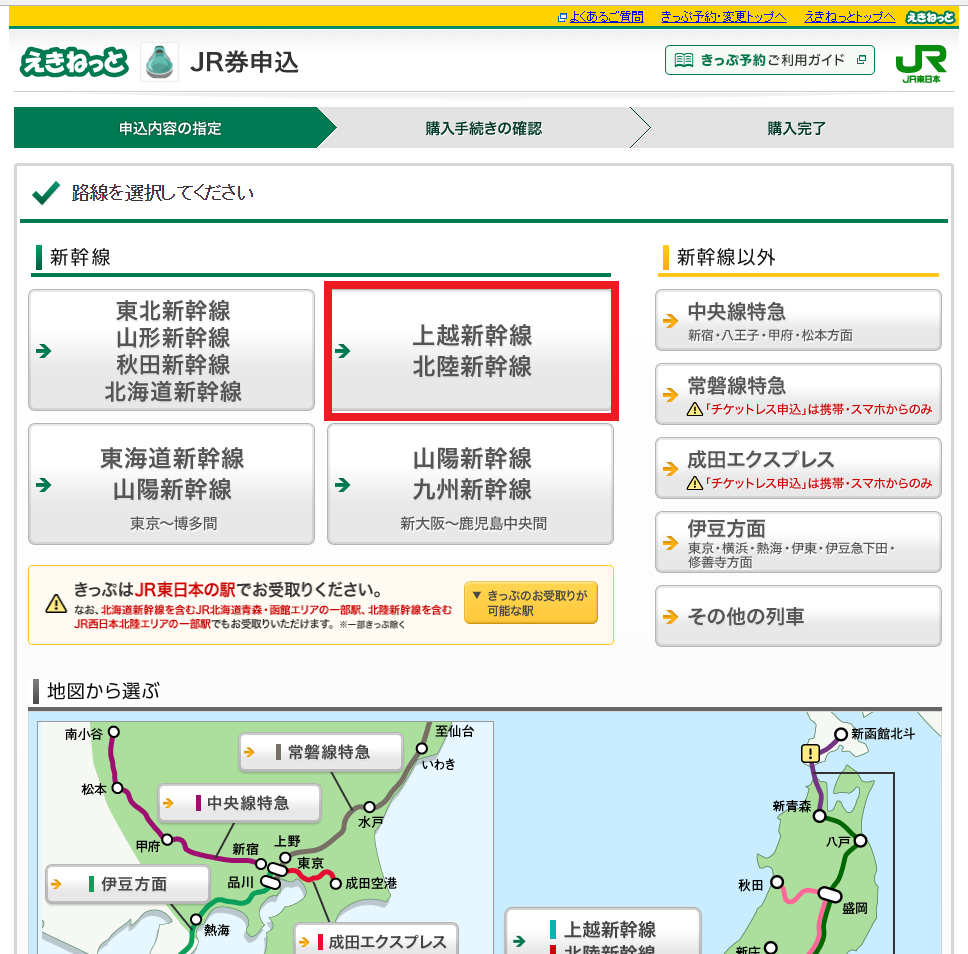968x954 pixels.
Task: Select the 成田エクスプレス button in the 新幹線以外 list
Action: 798,468
